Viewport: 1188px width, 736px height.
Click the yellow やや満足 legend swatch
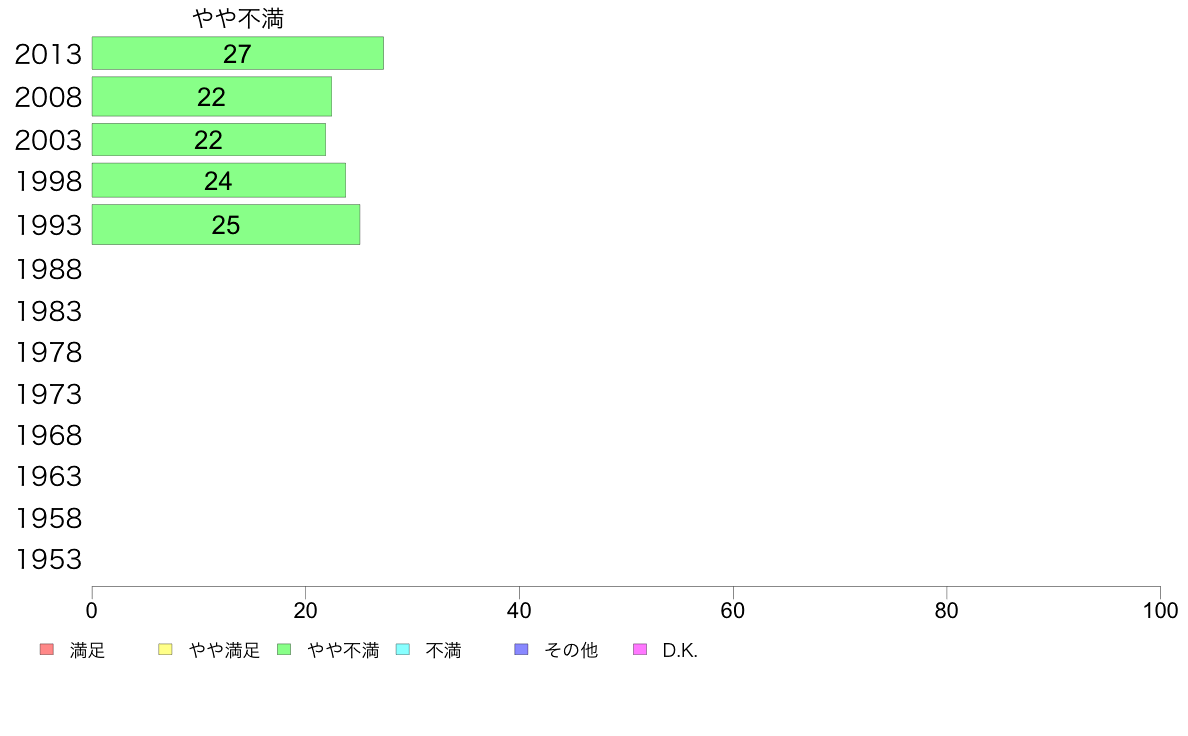tap(165, 650)
